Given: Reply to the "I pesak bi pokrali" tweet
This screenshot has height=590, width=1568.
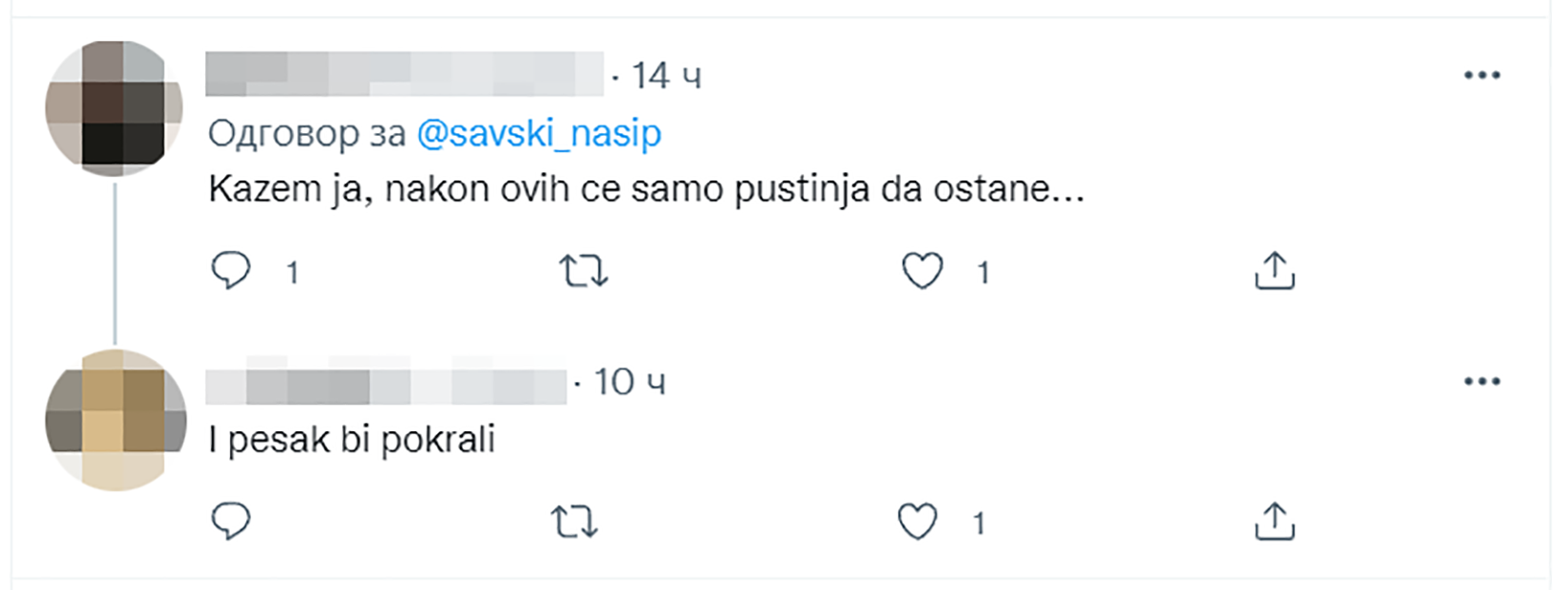Looking at the screenshot, I should [x=231, y=520].
